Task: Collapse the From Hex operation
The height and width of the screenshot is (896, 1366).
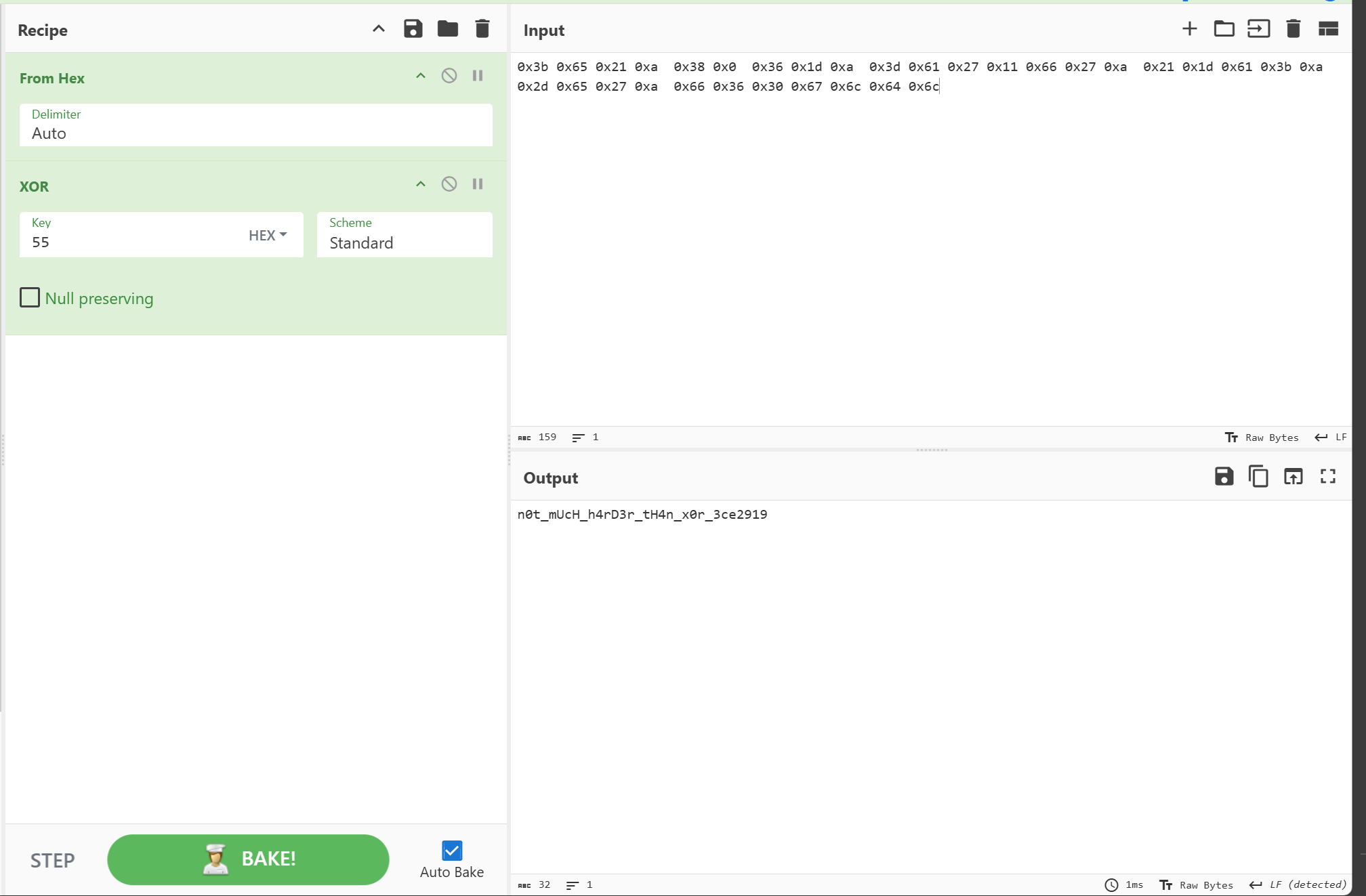Action: (x=421, y=76)
